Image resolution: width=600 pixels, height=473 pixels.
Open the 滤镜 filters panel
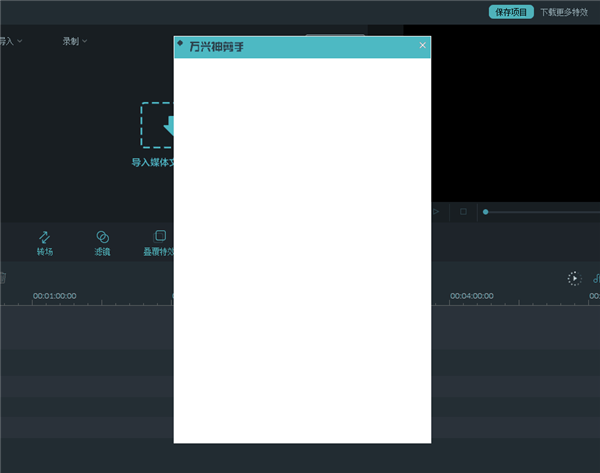pos(102,243)
